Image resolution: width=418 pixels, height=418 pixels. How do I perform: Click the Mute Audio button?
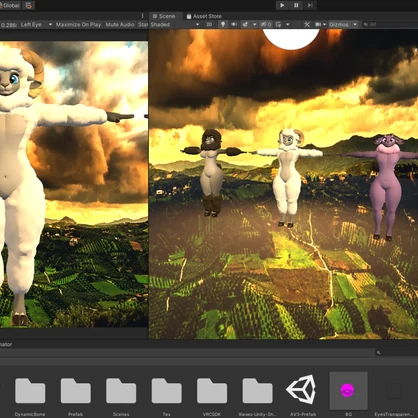click(x=120, y=24)
